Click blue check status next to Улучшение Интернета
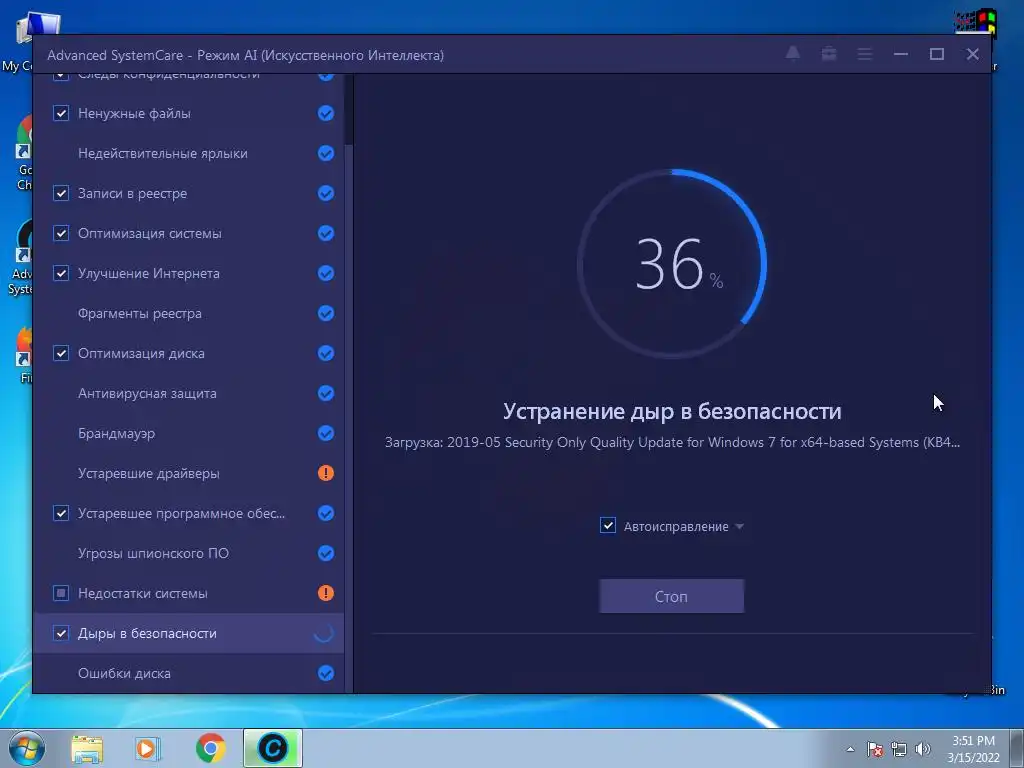The width and height of the screenshot is (1024, 768). tap(326, 273)
